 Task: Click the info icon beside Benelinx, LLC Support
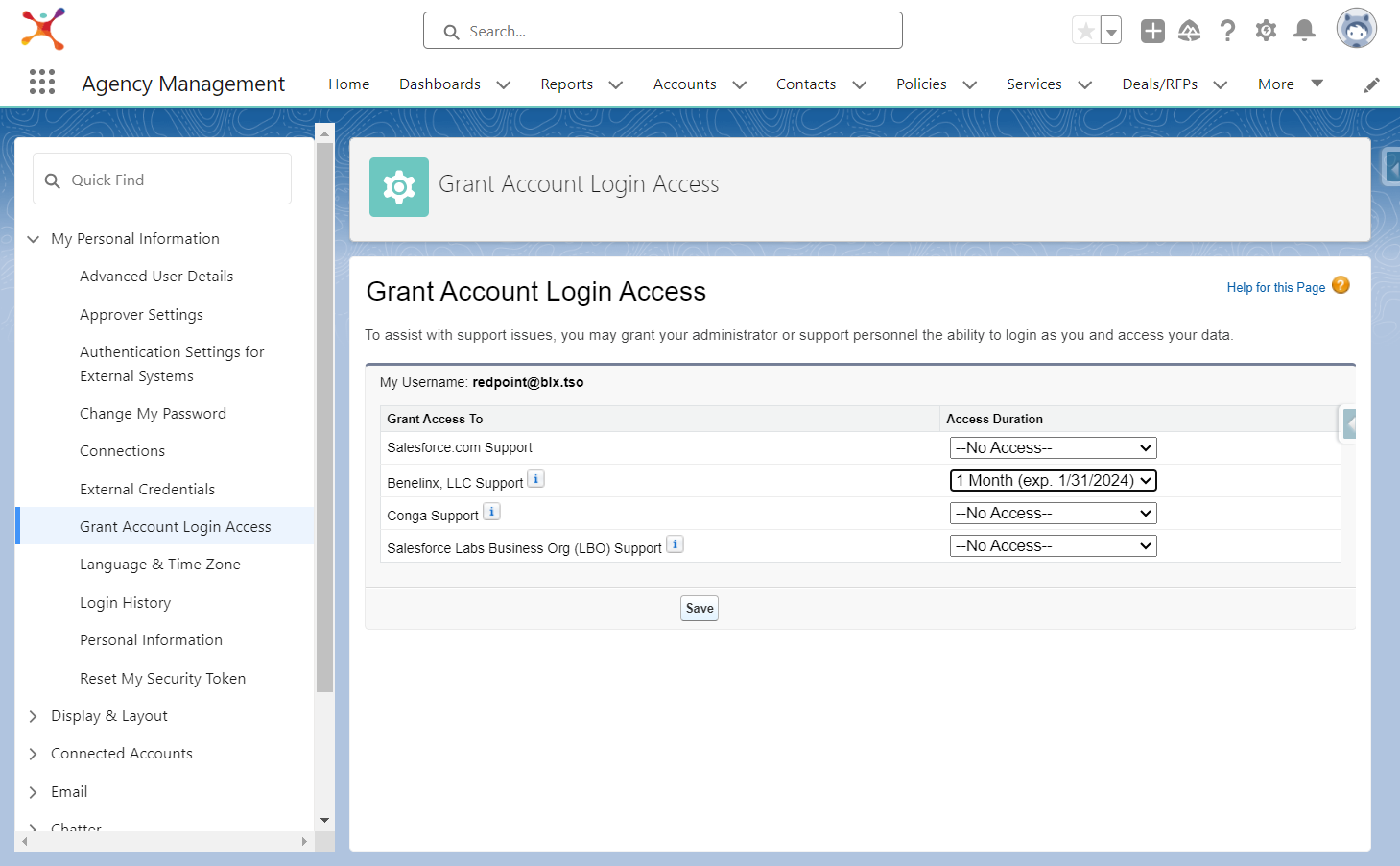tap(536, 479)
